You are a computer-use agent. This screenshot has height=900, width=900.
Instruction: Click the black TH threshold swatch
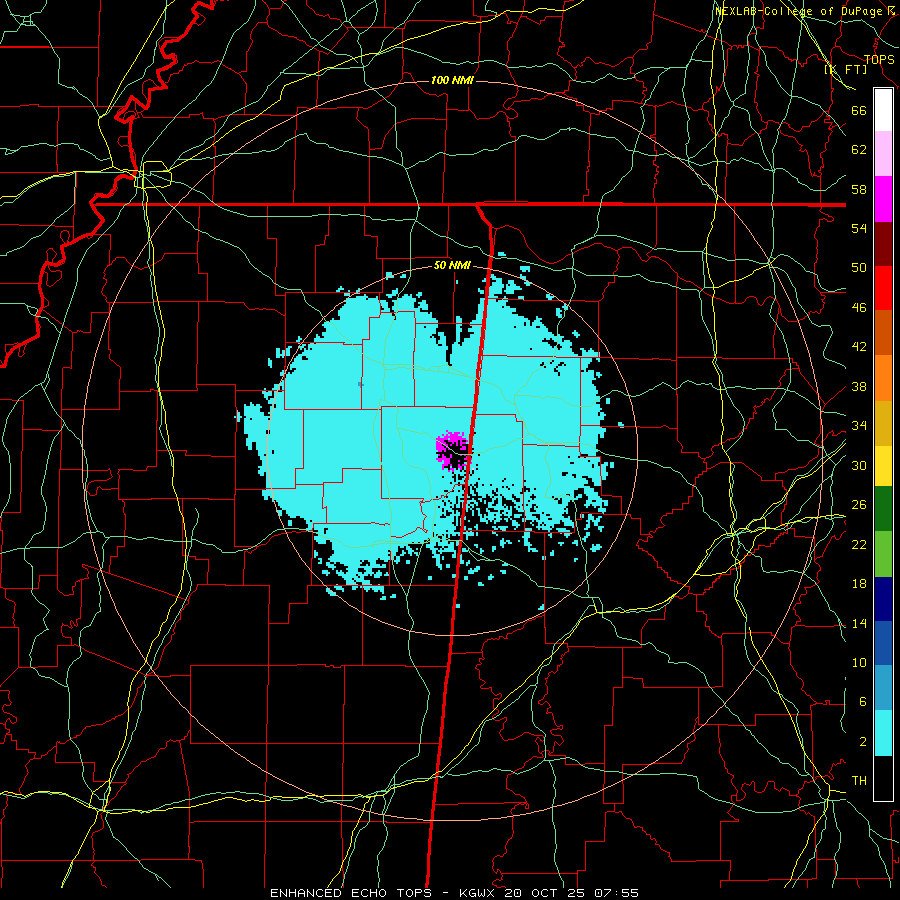point(883,778)
